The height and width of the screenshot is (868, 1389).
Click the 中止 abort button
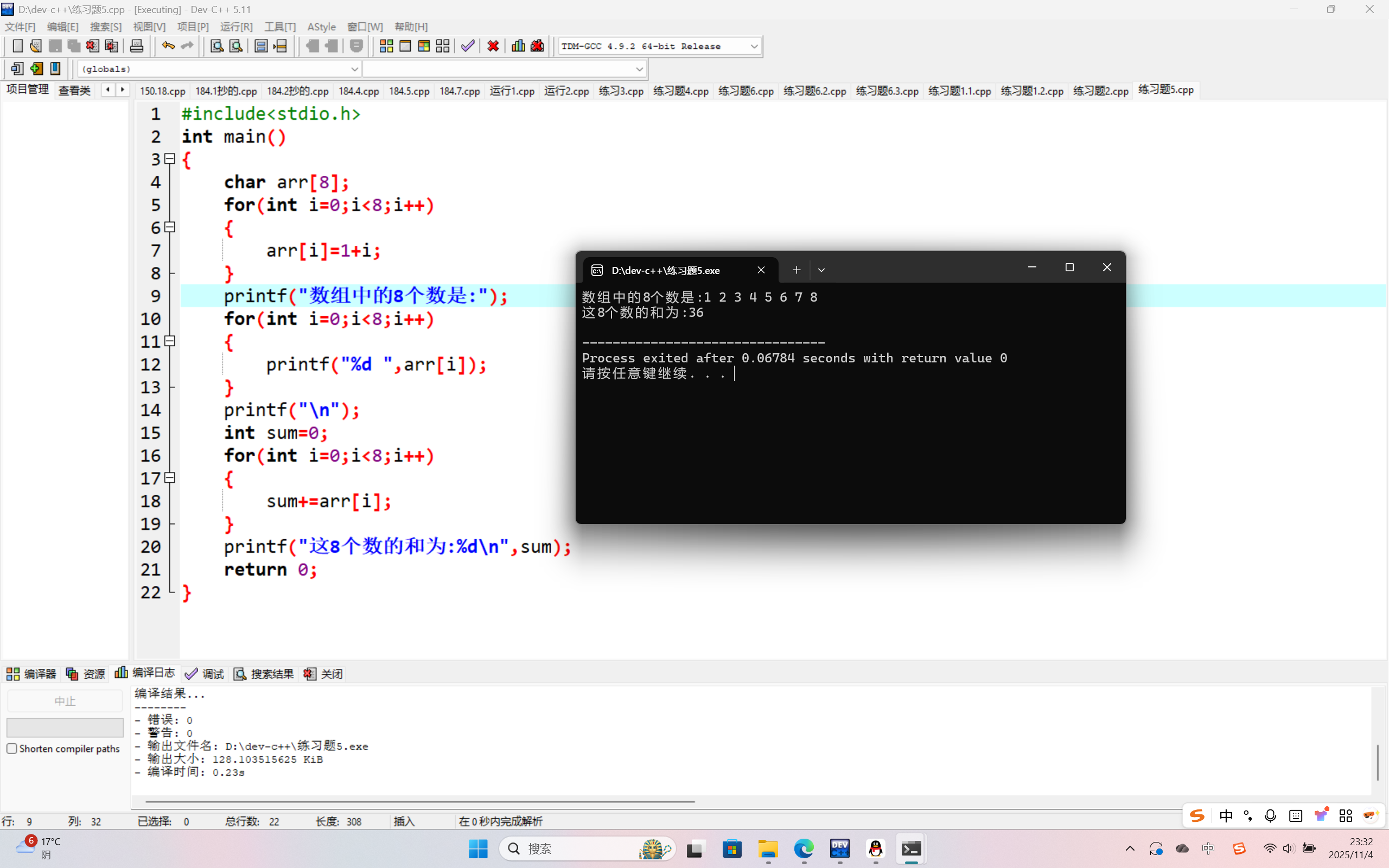[x=65, y=701]
